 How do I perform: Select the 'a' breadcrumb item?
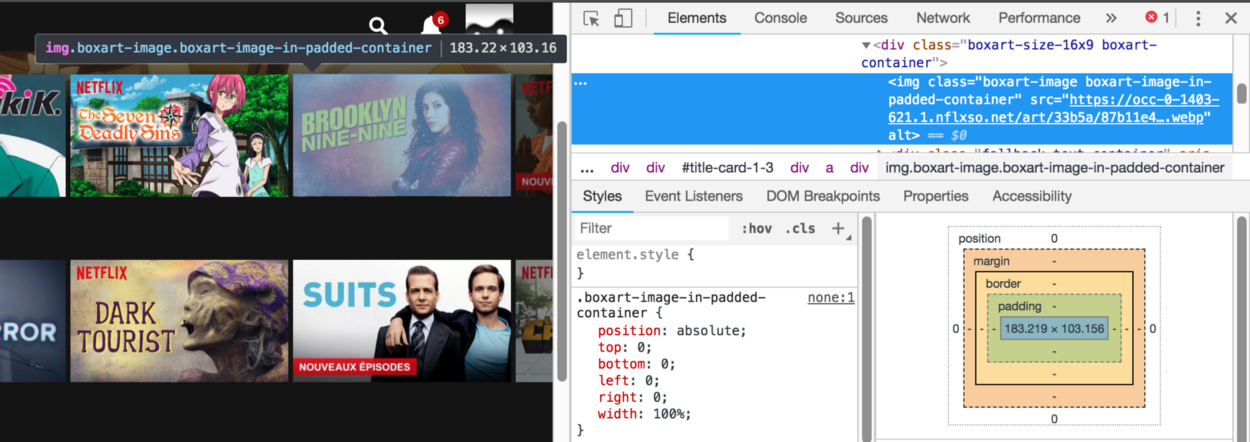pyautogui.click(x=829, y=168)
